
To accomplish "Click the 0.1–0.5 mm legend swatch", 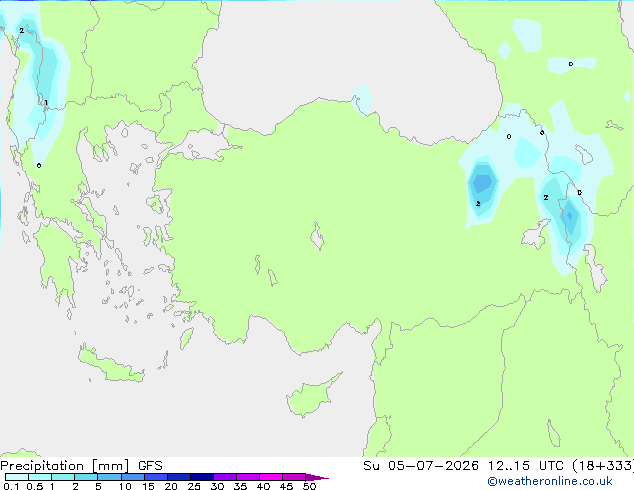I will [17, 477].
